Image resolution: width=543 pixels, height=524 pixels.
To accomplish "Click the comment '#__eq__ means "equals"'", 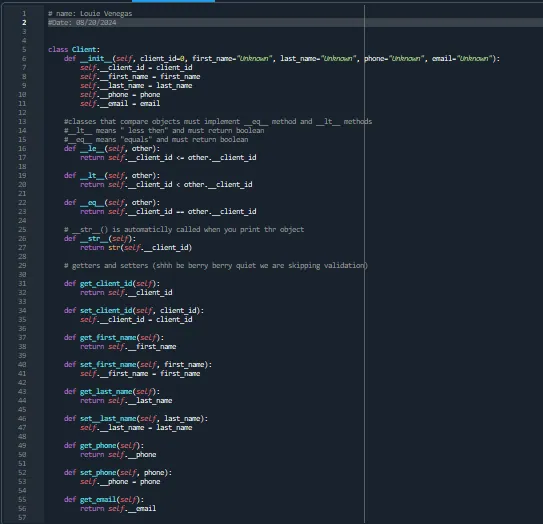I will pos(156,140).
